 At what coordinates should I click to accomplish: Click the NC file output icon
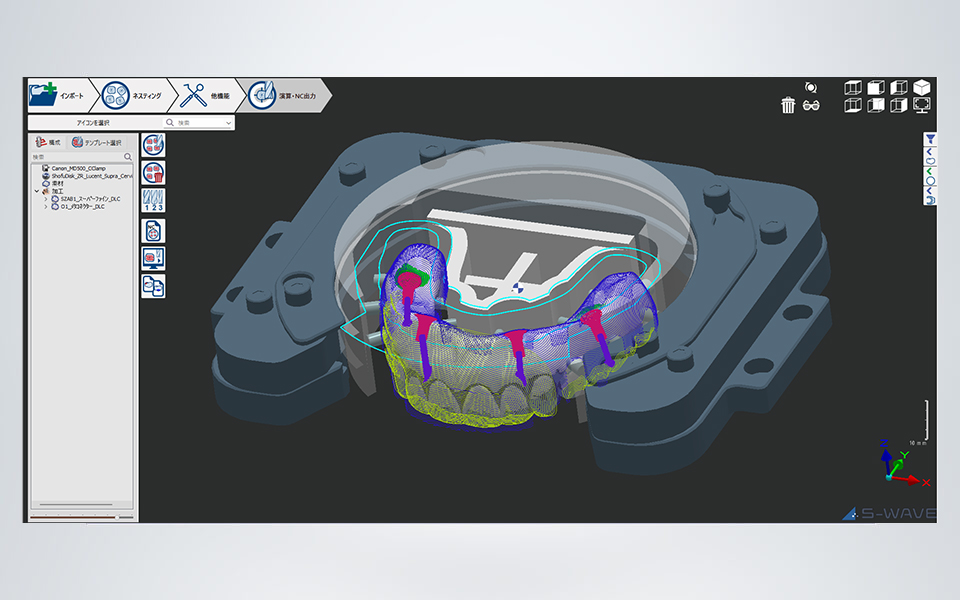(153, 229)
